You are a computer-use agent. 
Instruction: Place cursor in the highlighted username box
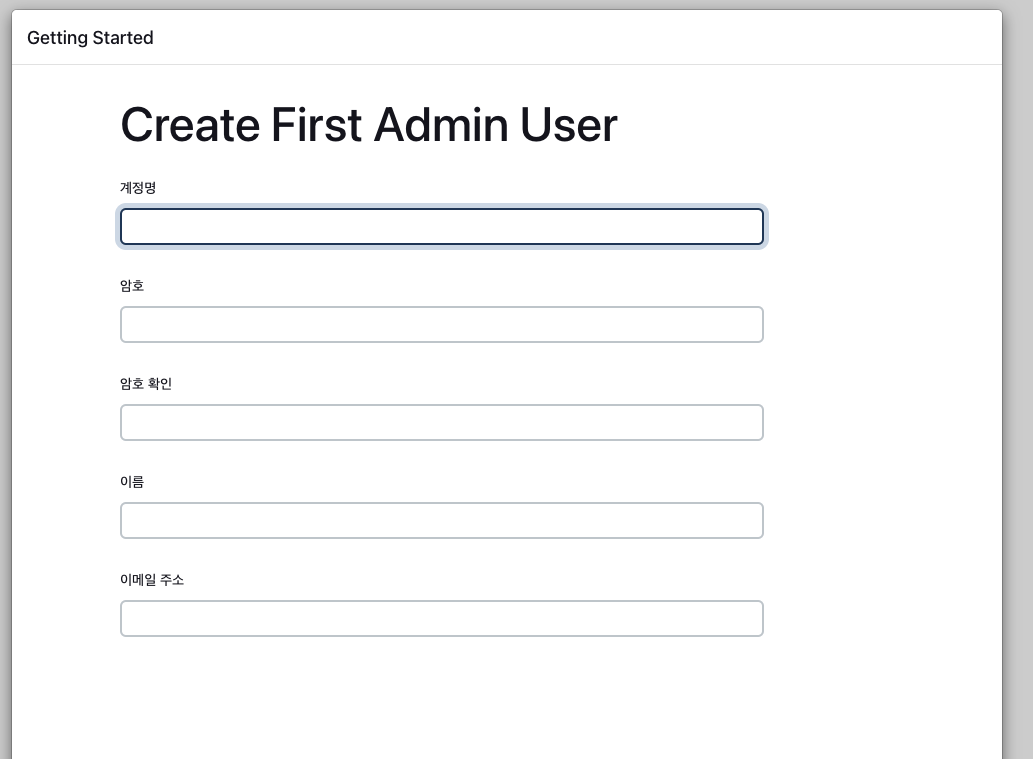click(x=441, y=227)
